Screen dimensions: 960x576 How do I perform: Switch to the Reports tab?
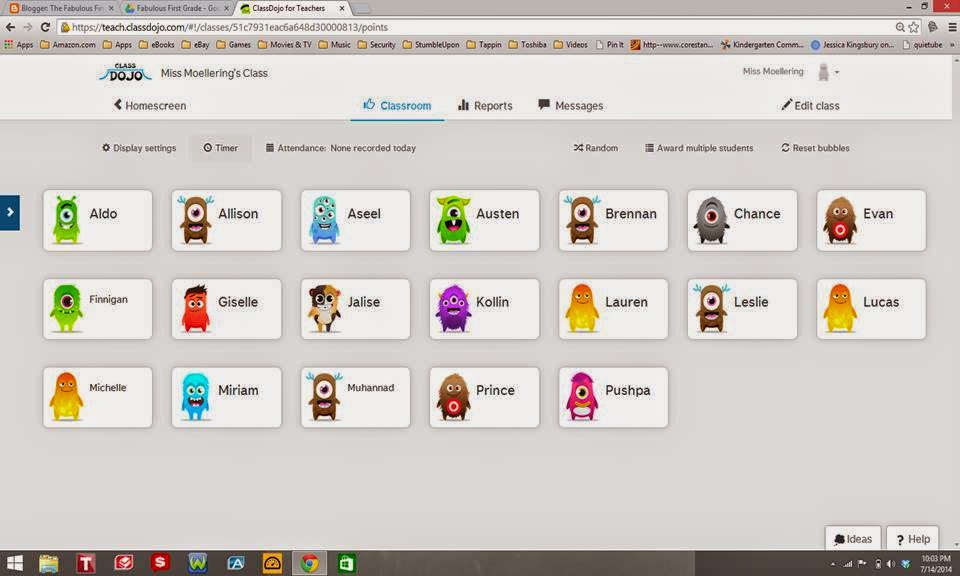pyautogui.click(x=485, y=105)
